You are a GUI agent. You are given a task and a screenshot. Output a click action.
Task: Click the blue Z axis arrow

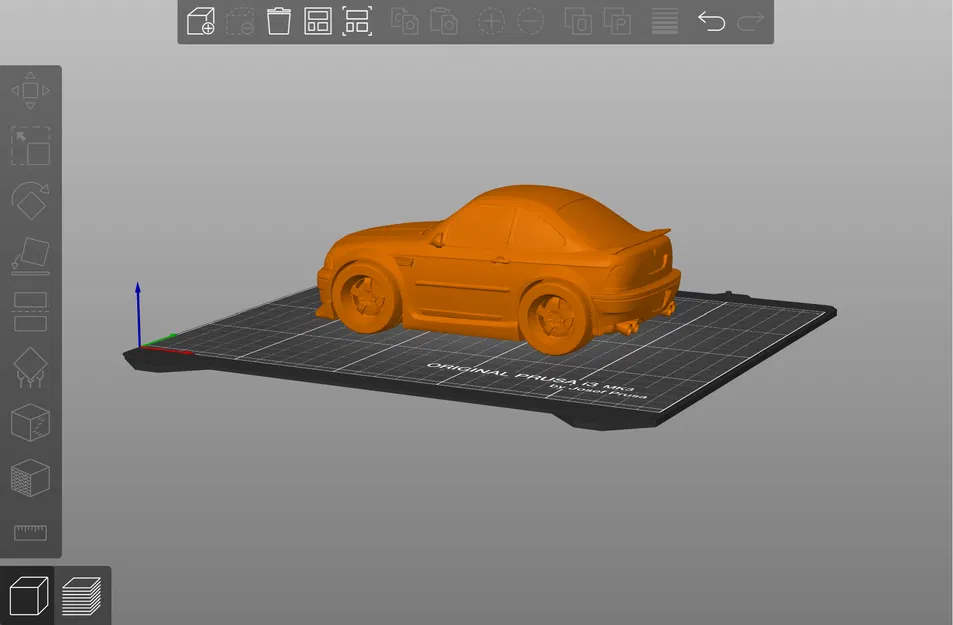138,300
